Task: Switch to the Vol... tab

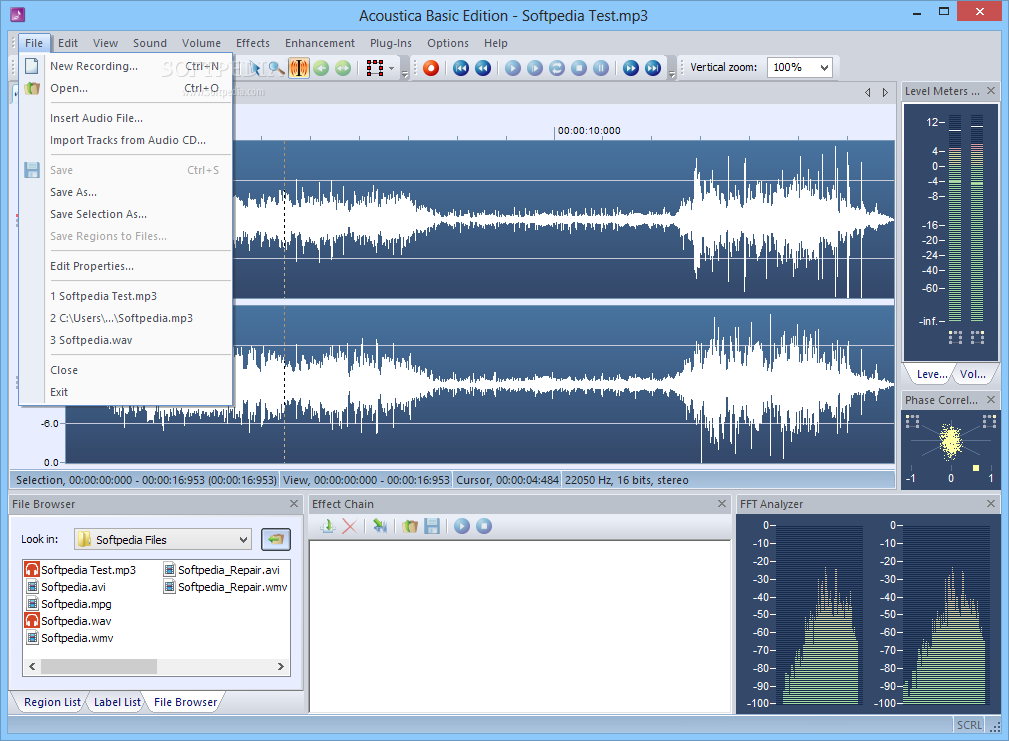Action: point(972,374)
